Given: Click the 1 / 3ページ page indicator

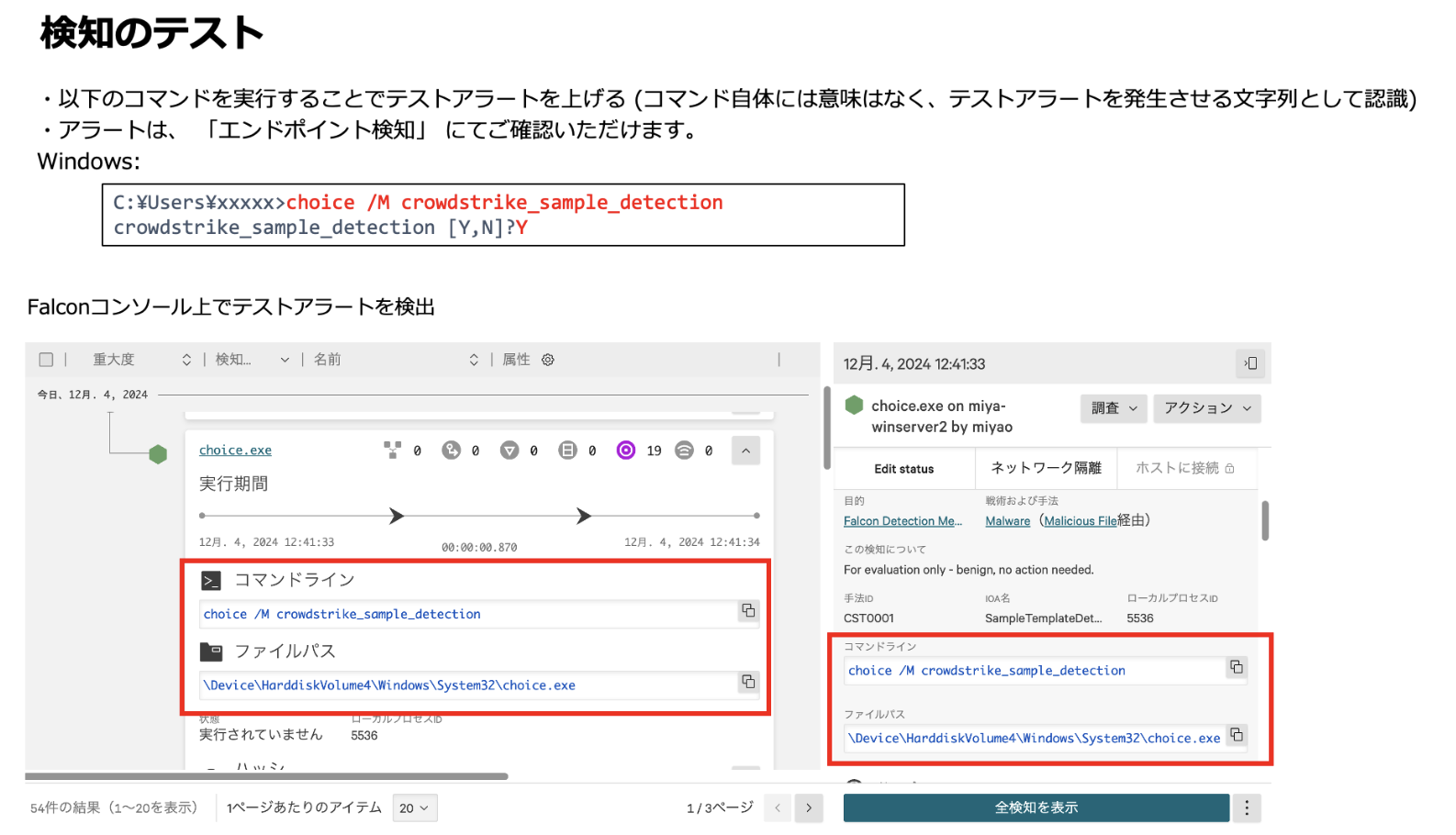Looking at the screenshot, I should 720,808.
